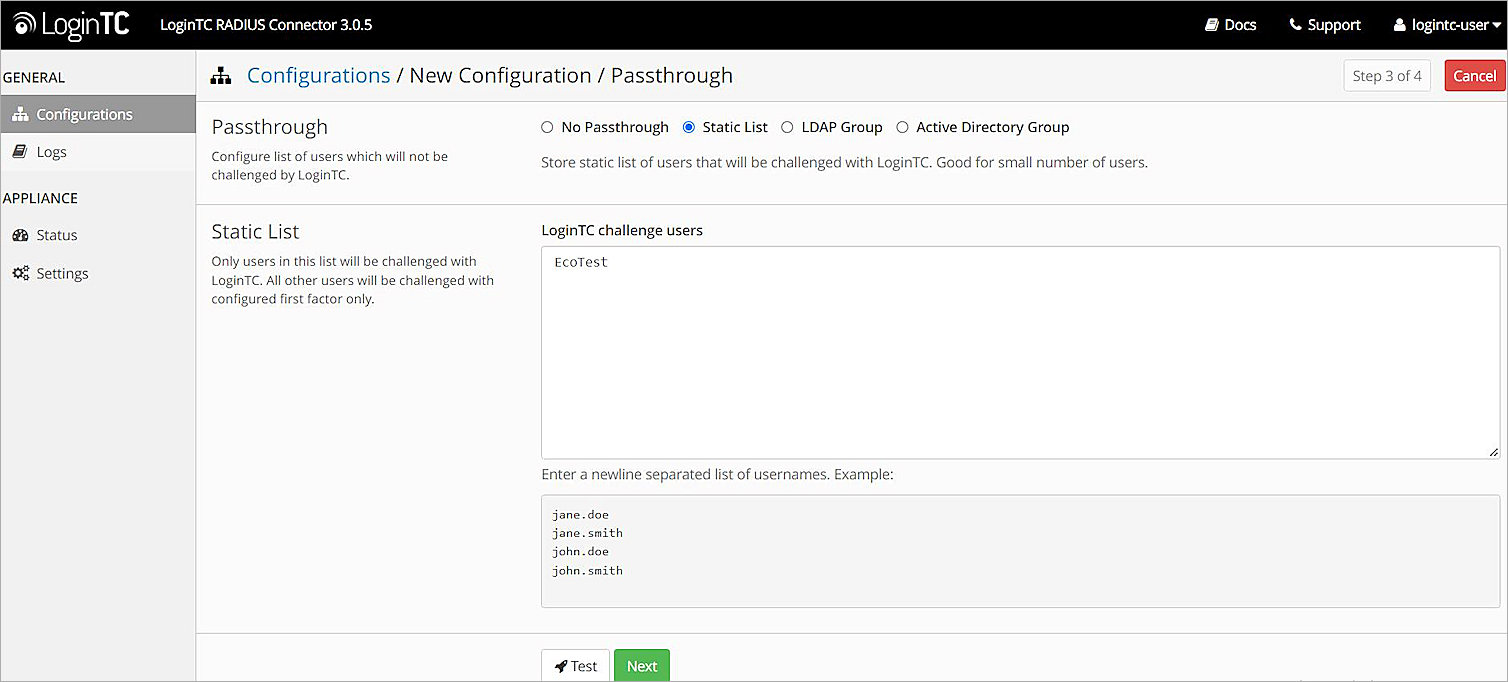
Task: Proceed by clicking the Next button
Action: 641,665
